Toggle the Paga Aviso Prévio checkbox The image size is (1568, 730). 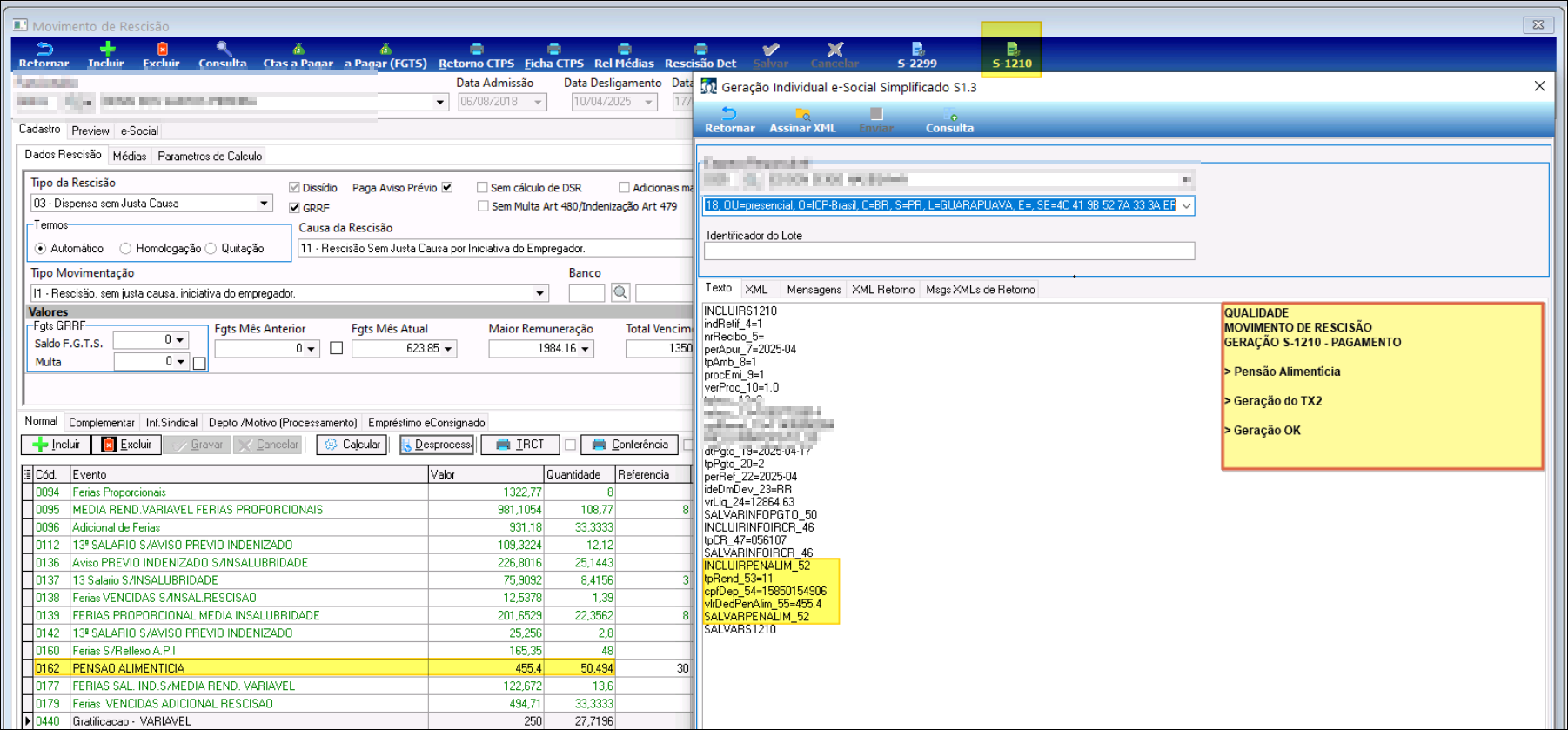point(447,187)
